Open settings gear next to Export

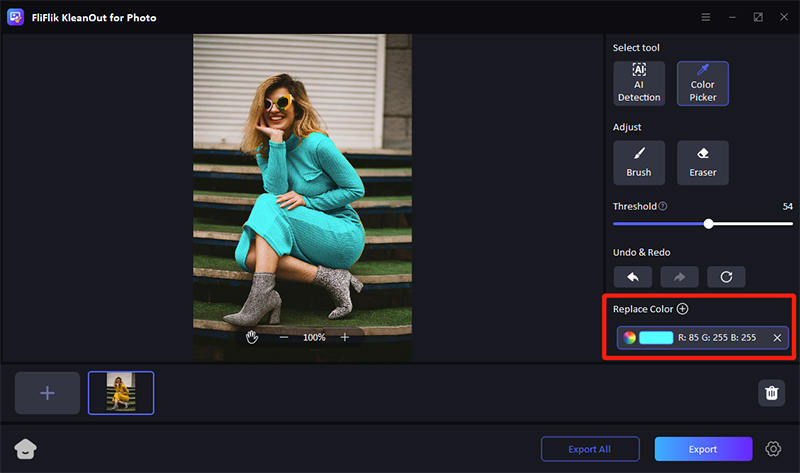[772, 449]
